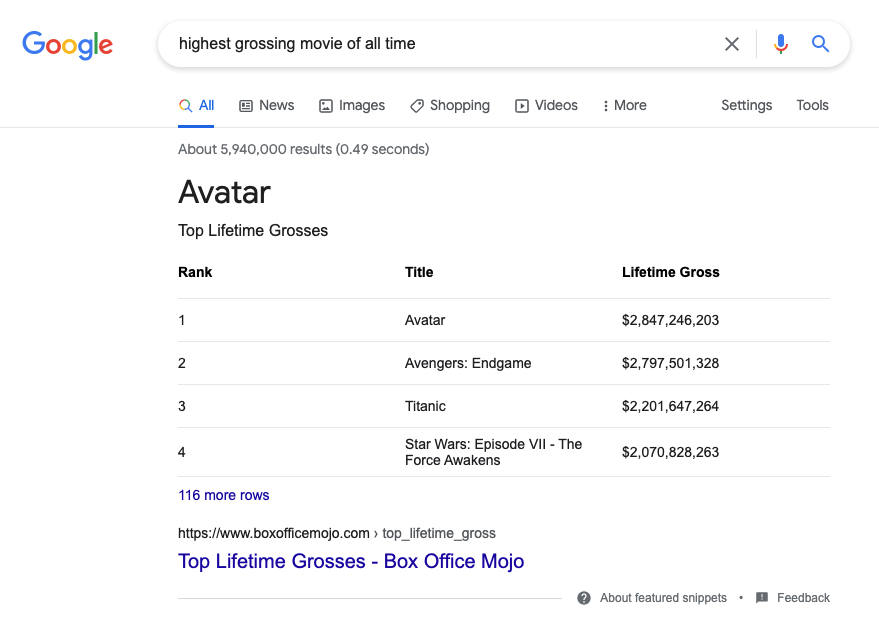Switch to the Images tab
The width and height of the screenshot is (879, 630).
(362, 105)
